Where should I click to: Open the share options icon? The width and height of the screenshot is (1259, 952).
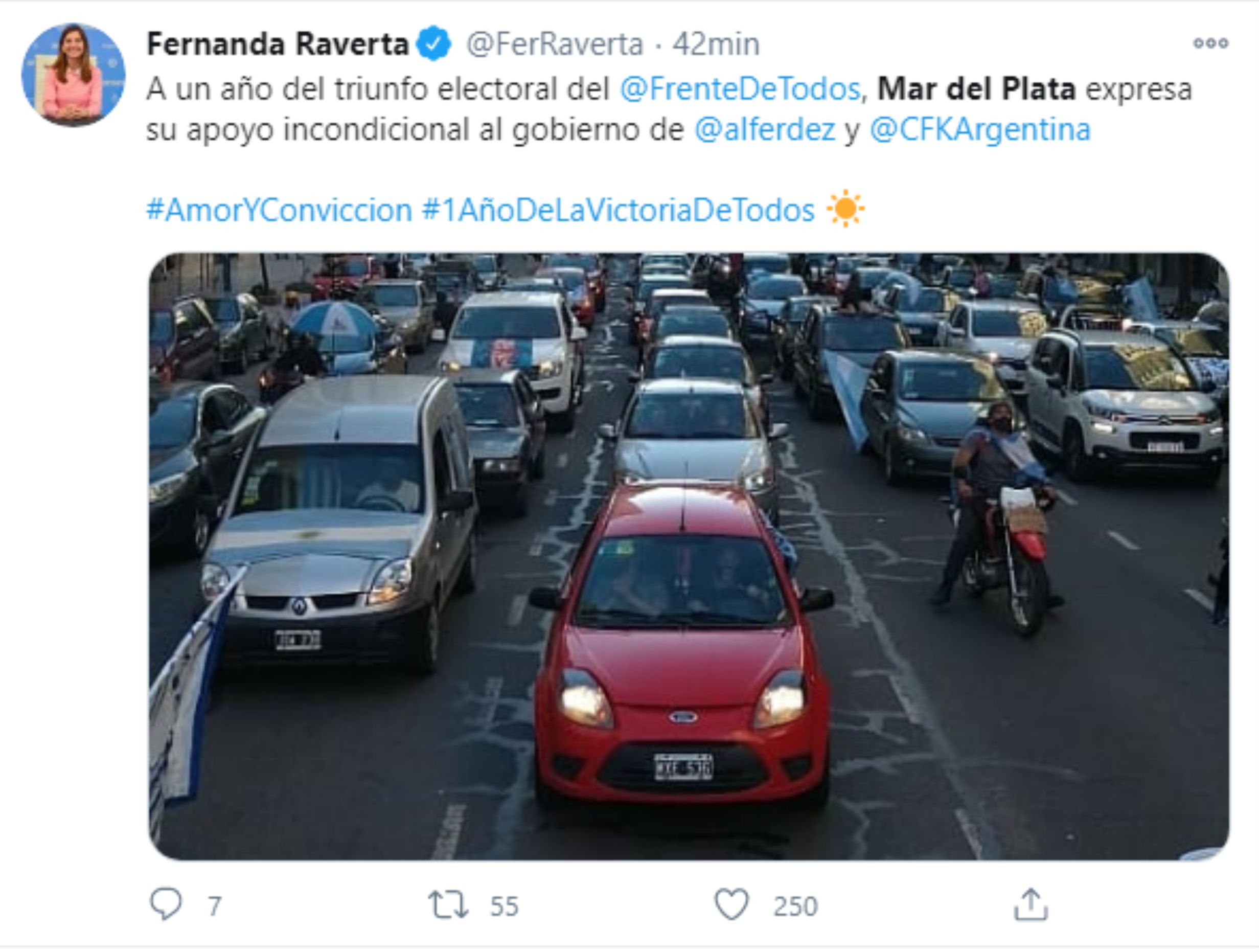(x=1031, y=904)
